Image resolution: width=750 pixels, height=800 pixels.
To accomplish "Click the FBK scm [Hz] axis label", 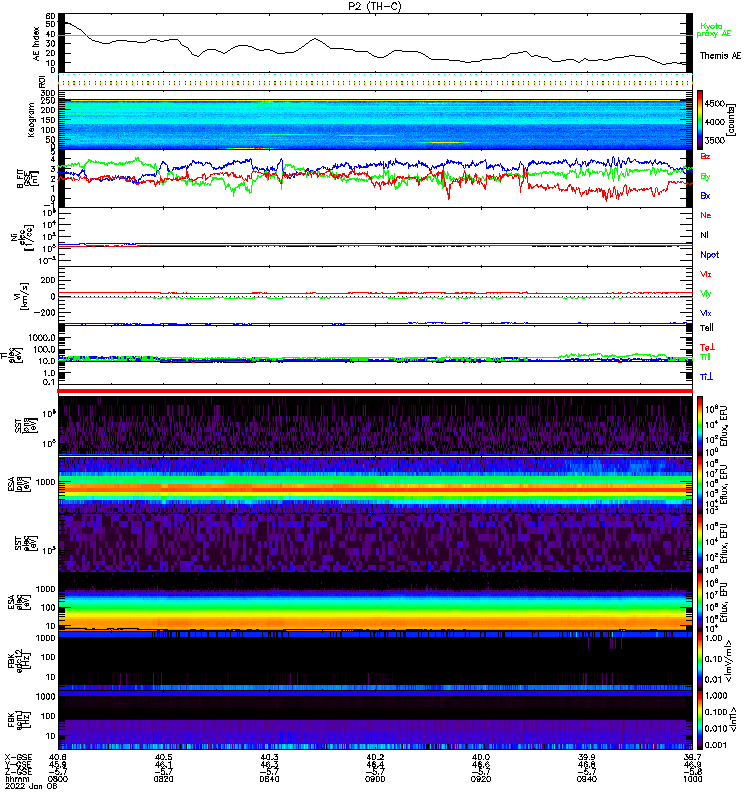I will click(18, 719).
